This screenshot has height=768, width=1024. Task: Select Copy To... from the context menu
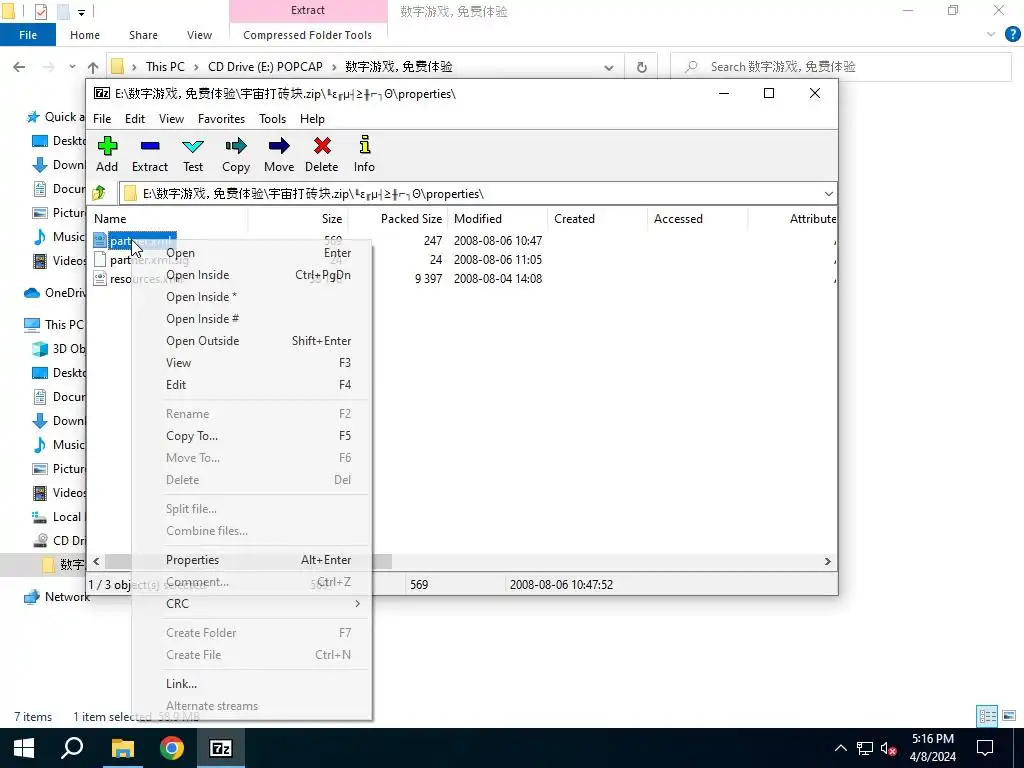252,436
